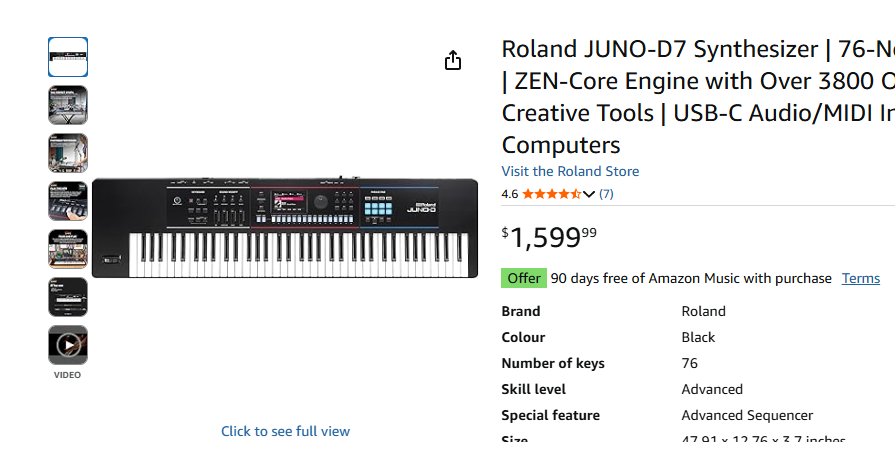
Task: Click the main Roland JUNO-D7 keyboard image
Action: 285,228
